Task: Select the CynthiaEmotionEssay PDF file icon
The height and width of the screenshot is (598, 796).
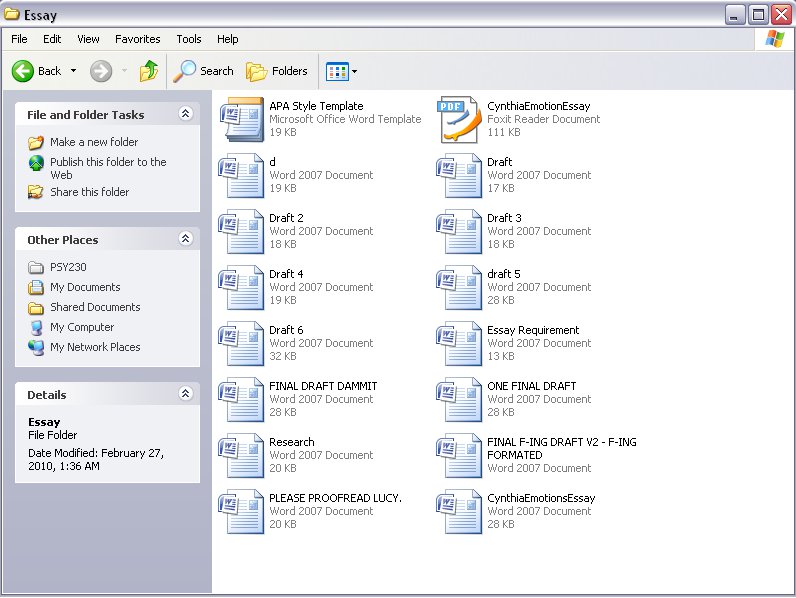Action: pos(458,119)
